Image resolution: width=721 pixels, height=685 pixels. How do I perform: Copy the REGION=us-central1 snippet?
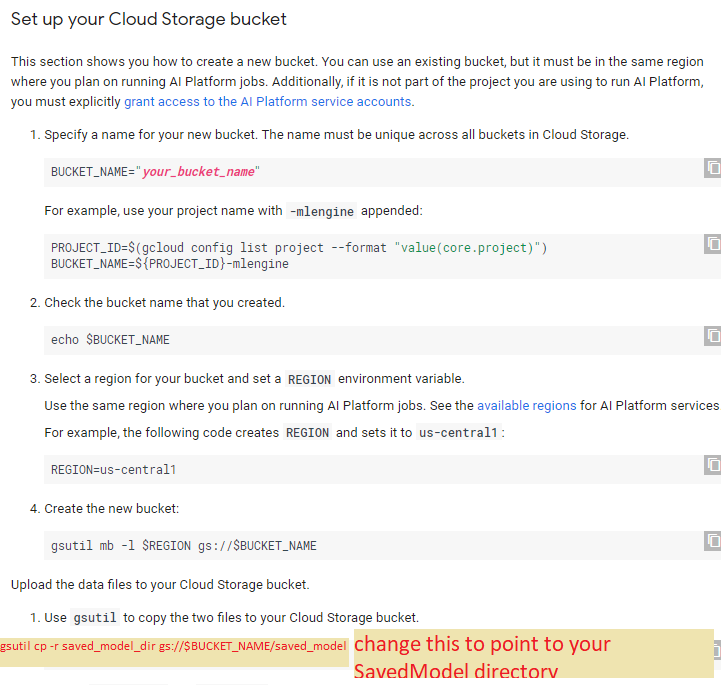coord(712,465)
